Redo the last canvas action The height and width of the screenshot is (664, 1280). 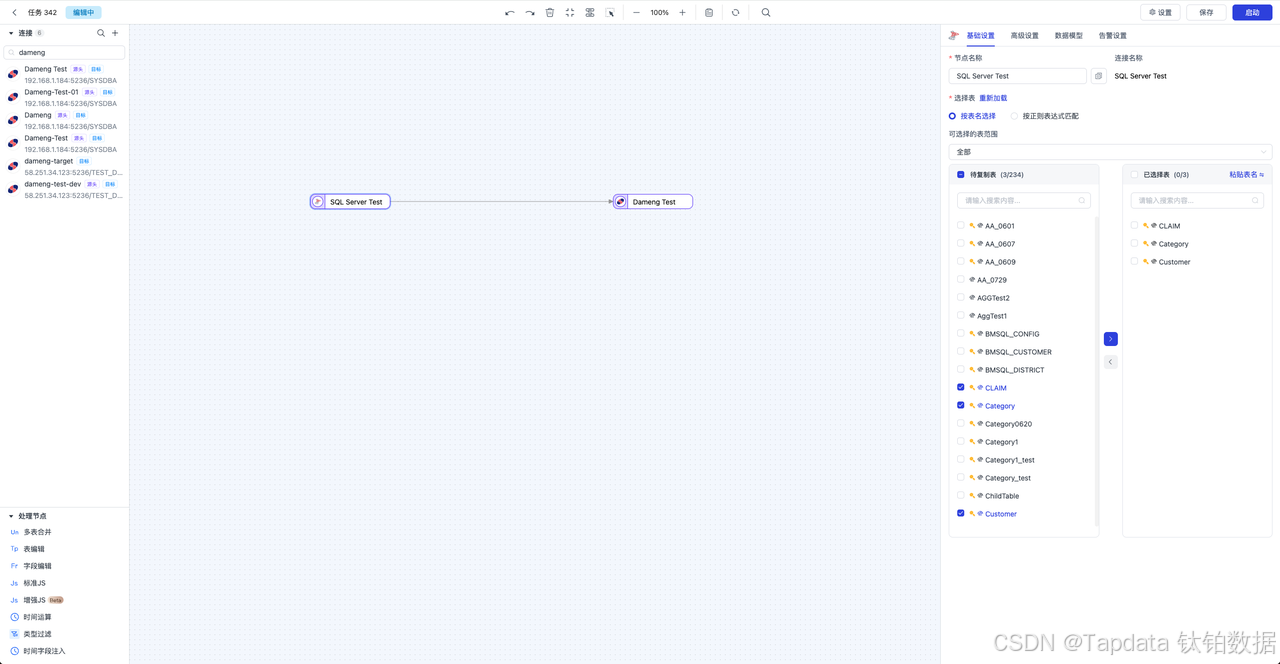pyautogui.click(x=530, y=13)
